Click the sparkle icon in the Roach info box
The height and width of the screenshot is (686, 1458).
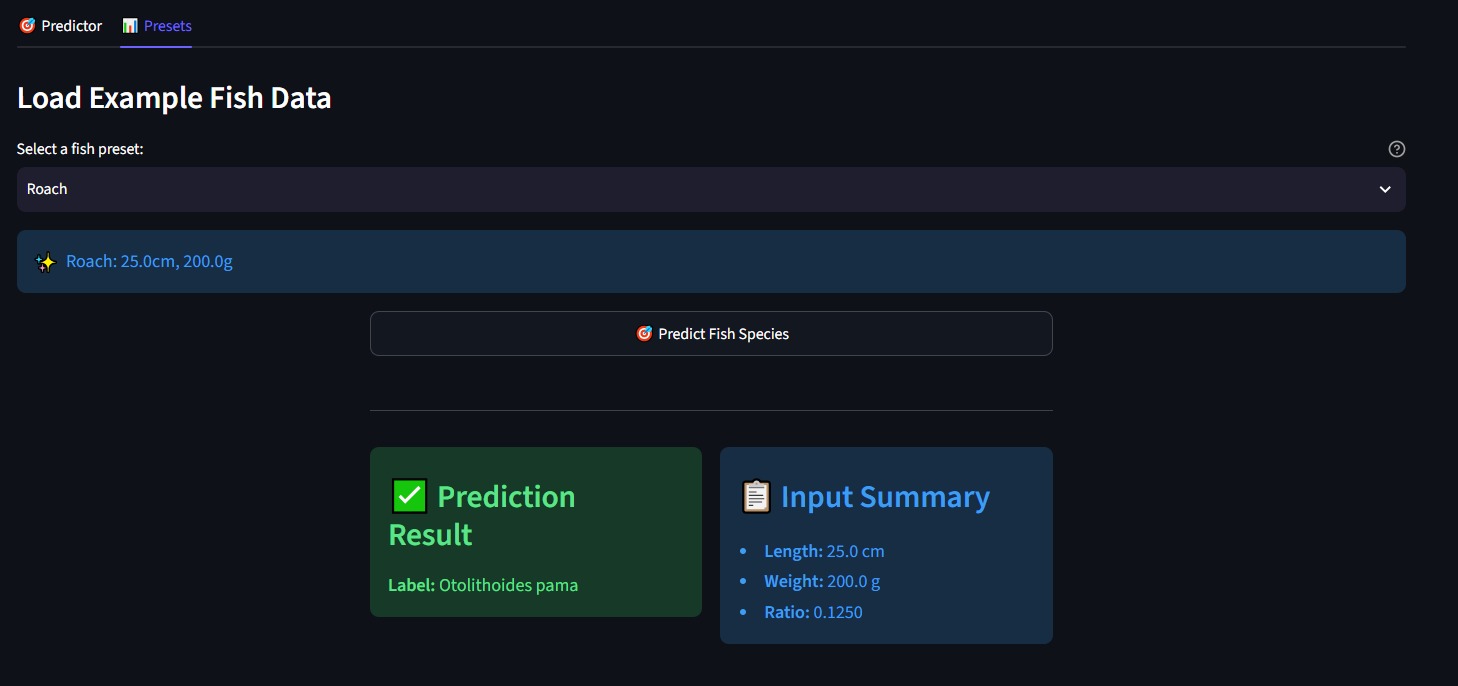coord(45,262)
